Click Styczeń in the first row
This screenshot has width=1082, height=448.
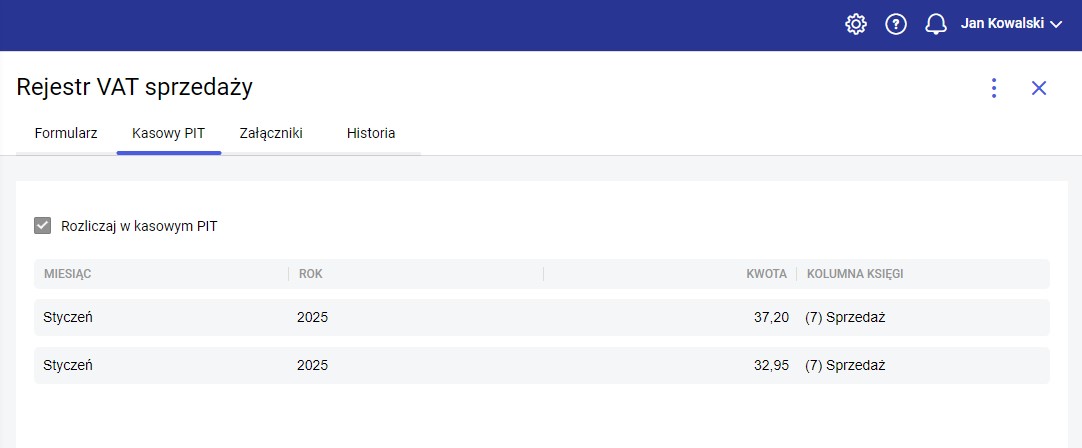(x=68, y=317)
